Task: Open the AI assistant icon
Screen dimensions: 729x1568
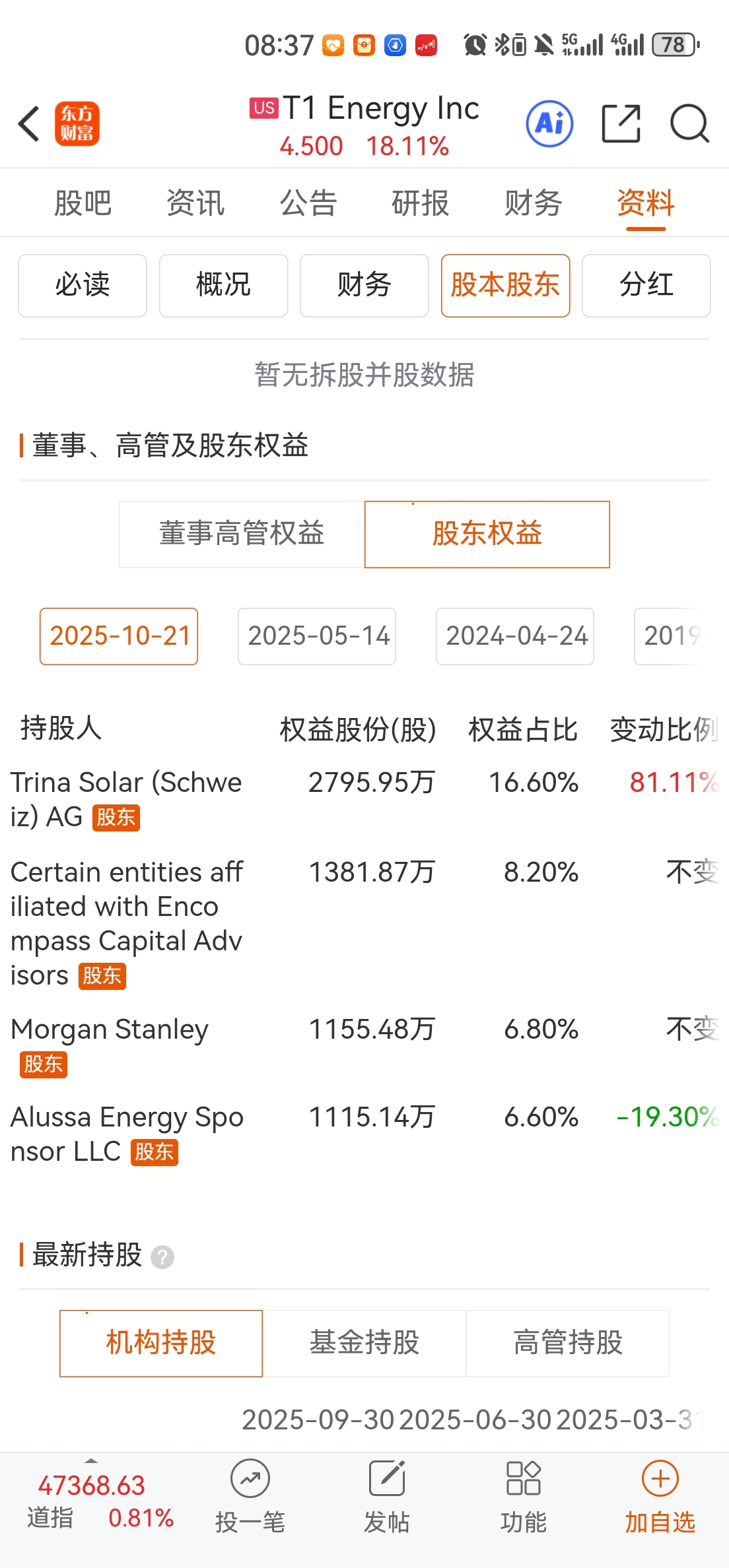Action: [549, 123]
